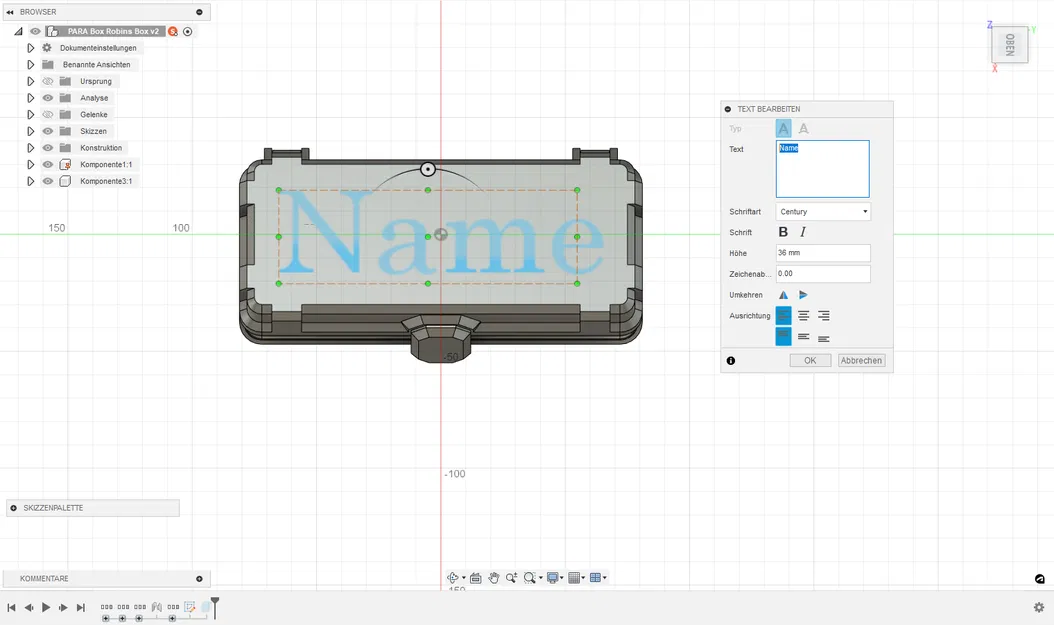Image resolution: width=1054 pixels, height=625 pixels.
Task: Collapse the root PARA Box tree node
Action: [18, 32]
